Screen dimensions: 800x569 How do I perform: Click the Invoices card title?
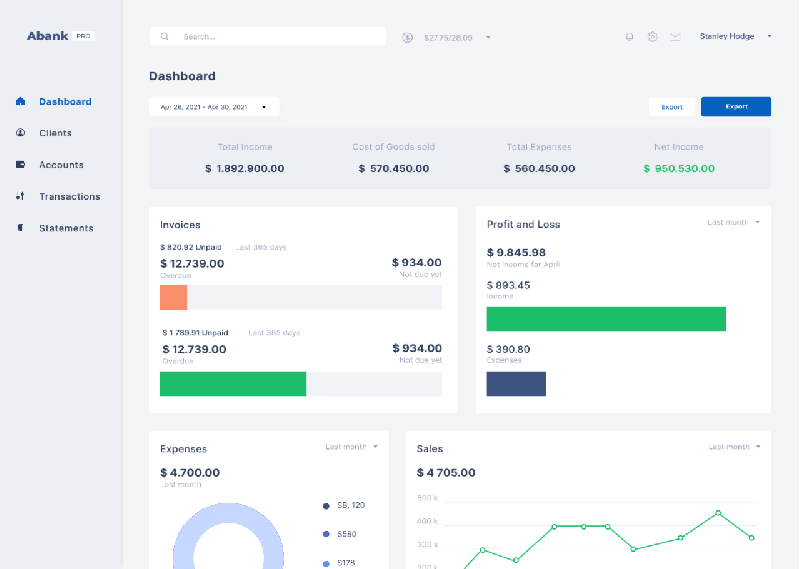180,225
